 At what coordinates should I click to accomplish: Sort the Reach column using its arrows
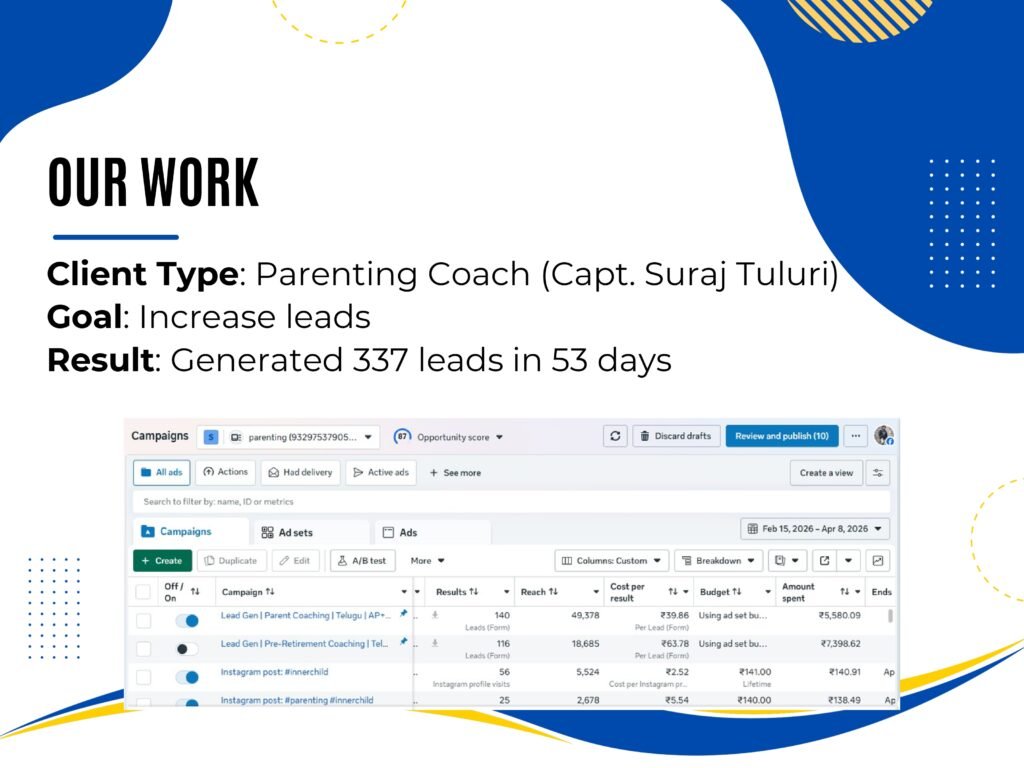tap(553, 592)
